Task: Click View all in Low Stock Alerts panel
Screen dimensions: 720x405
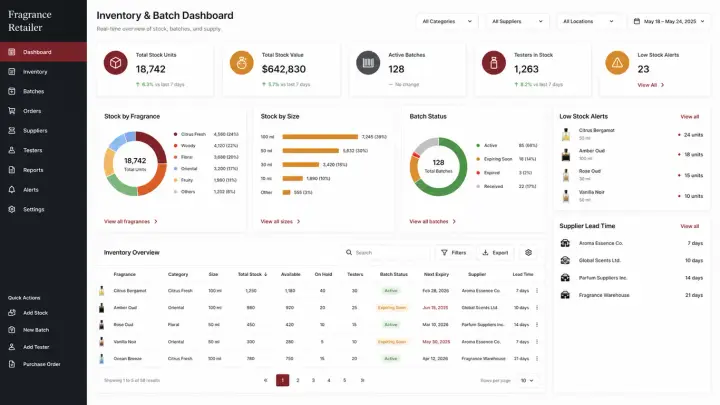Action: 690,117
